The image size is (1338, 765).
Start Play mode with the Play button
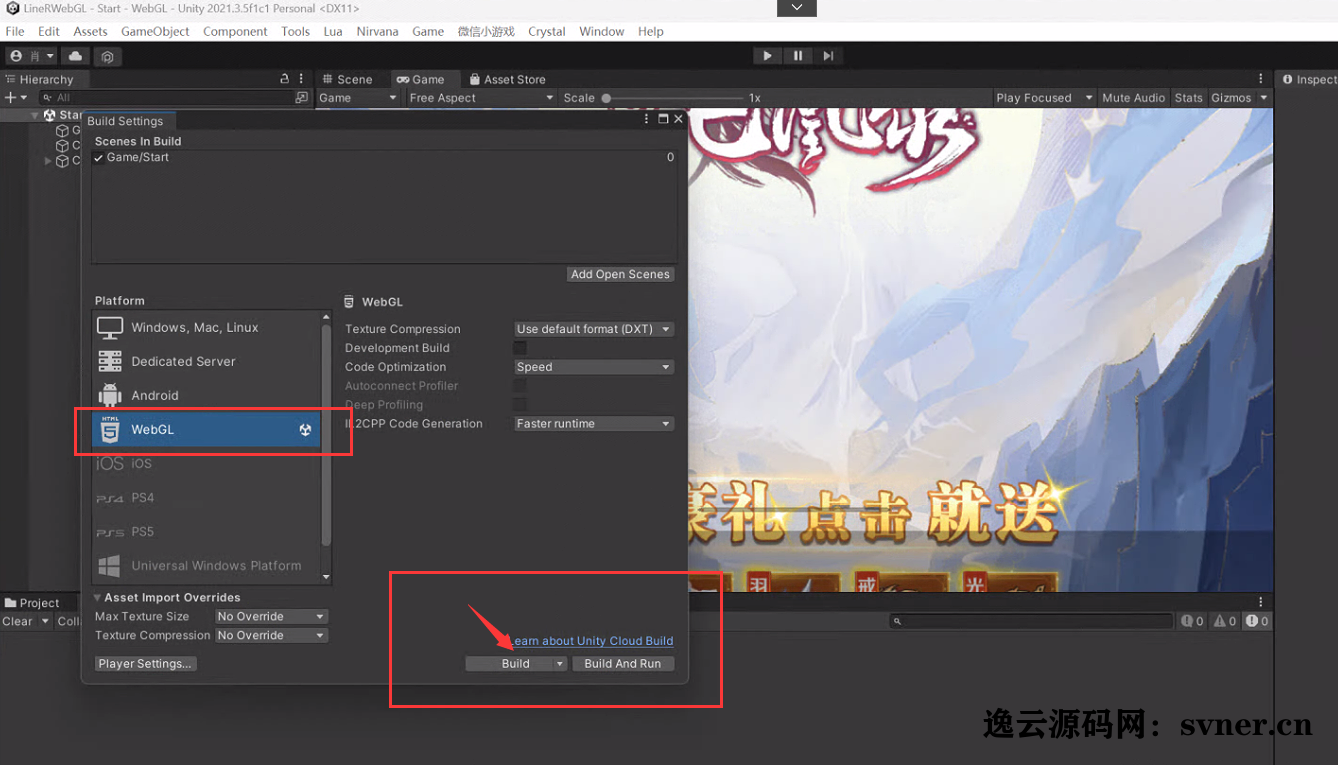[x=767, y=56]
